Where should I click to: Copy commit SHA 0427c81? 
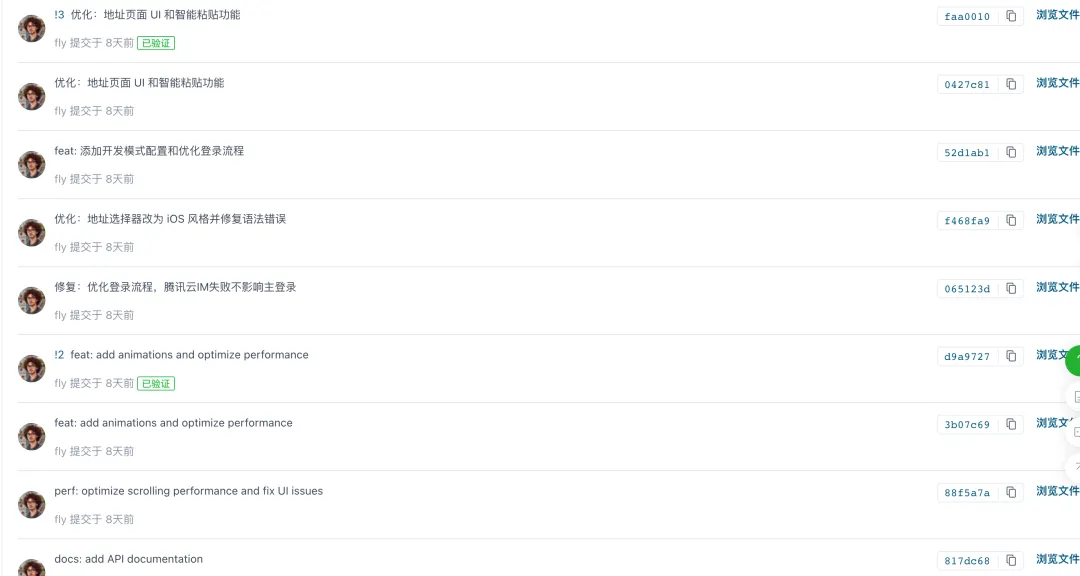tap(1011, 84)
